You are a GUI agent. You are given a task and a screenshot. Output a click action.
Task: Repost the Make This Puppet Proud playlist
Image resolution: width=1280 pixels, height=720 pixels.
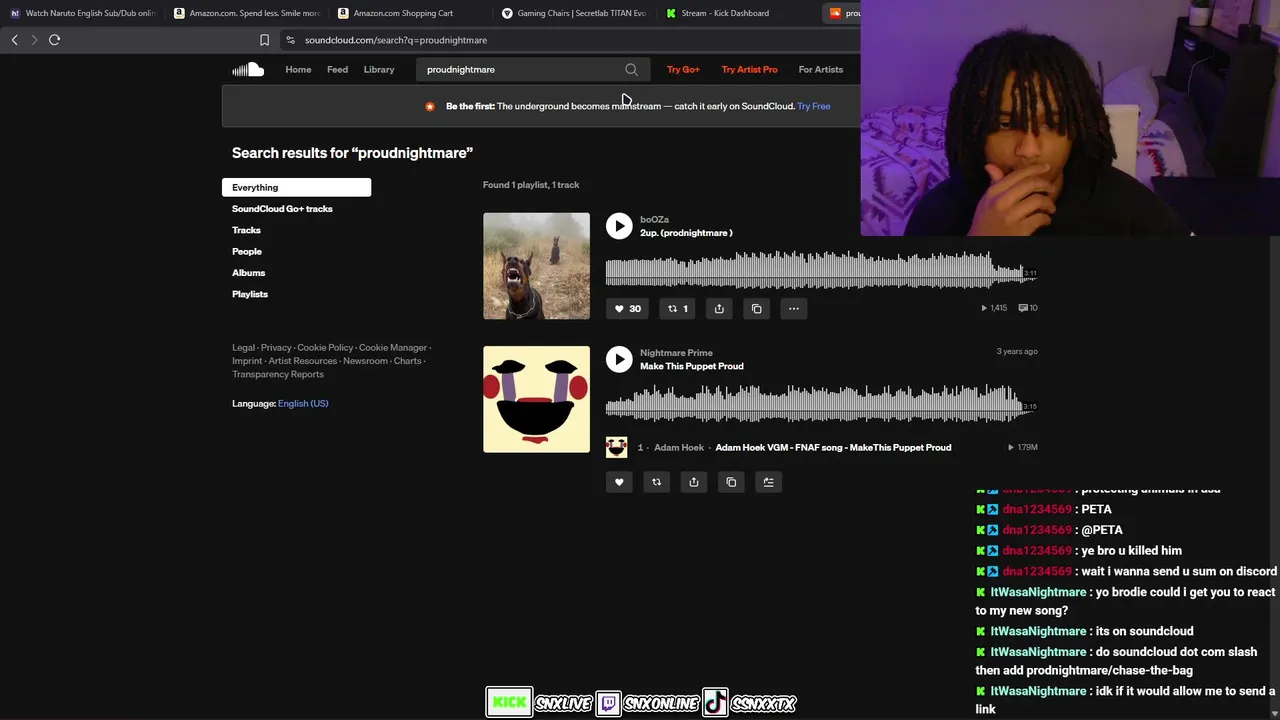point(656,482)
